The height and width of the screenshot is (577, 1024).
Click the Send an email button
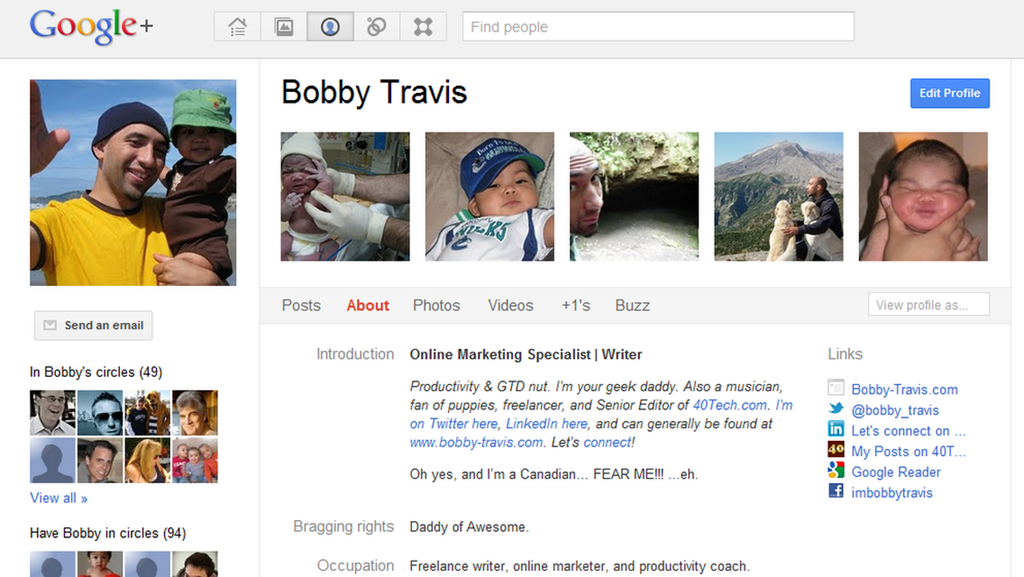[93, 325]
